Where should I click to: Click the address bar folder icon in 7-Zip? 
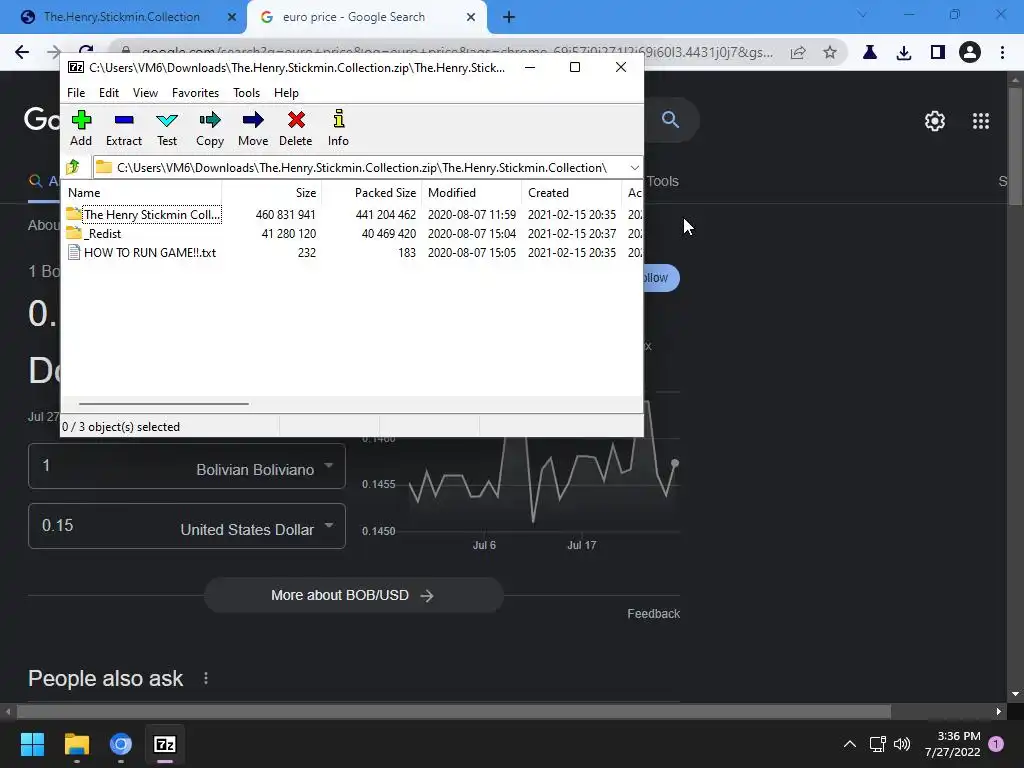[103, 167]
